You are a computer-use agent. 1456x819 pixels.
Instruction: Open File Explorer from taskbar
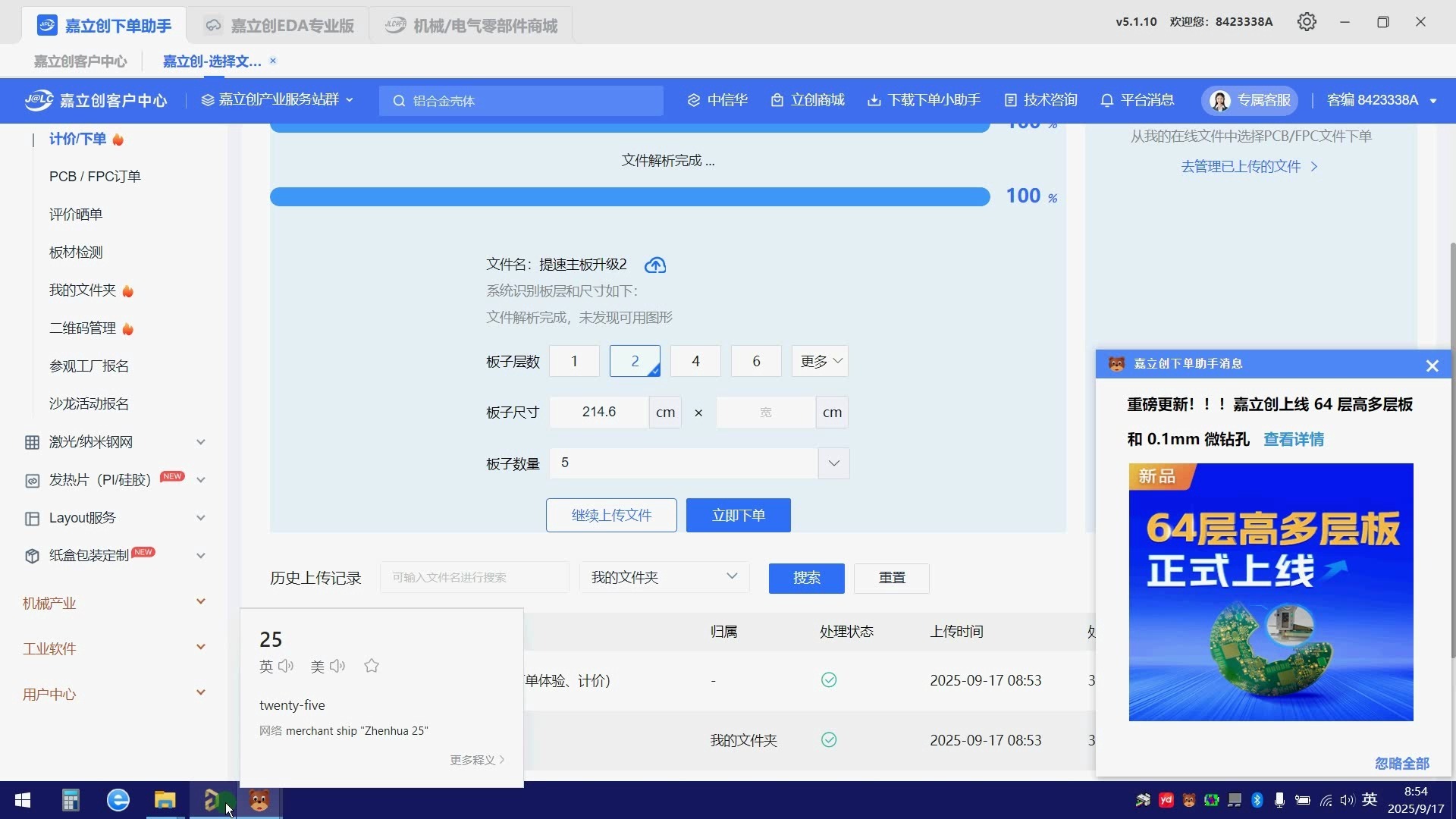[165, 800]
